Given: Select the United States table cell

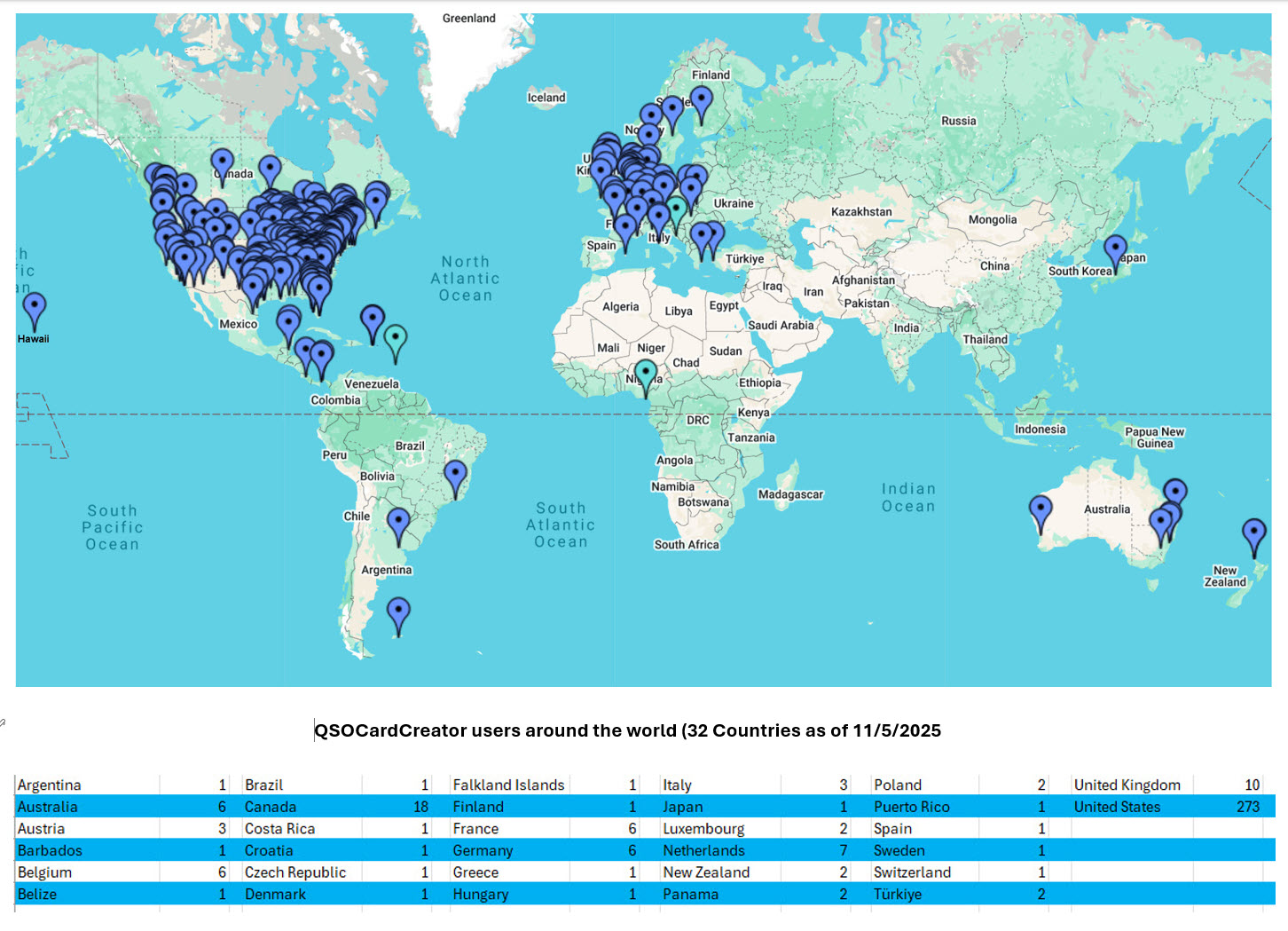Looking at the screenshot, I should coord(1117,807).
